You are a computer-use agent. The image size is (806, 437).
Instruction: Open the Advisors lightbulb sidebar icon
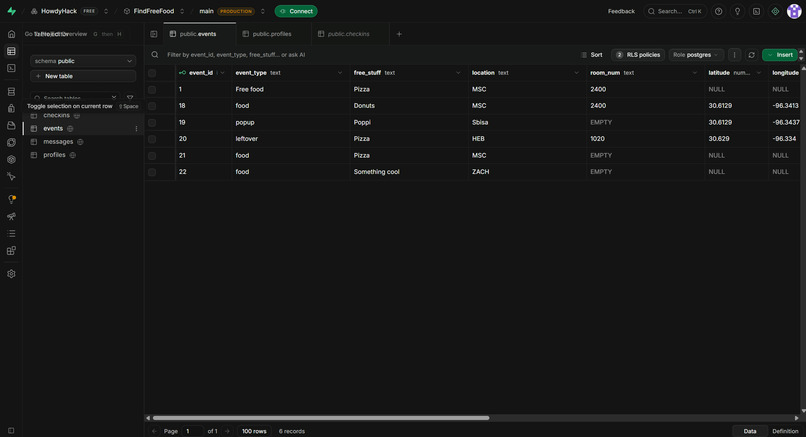[11, 199]
